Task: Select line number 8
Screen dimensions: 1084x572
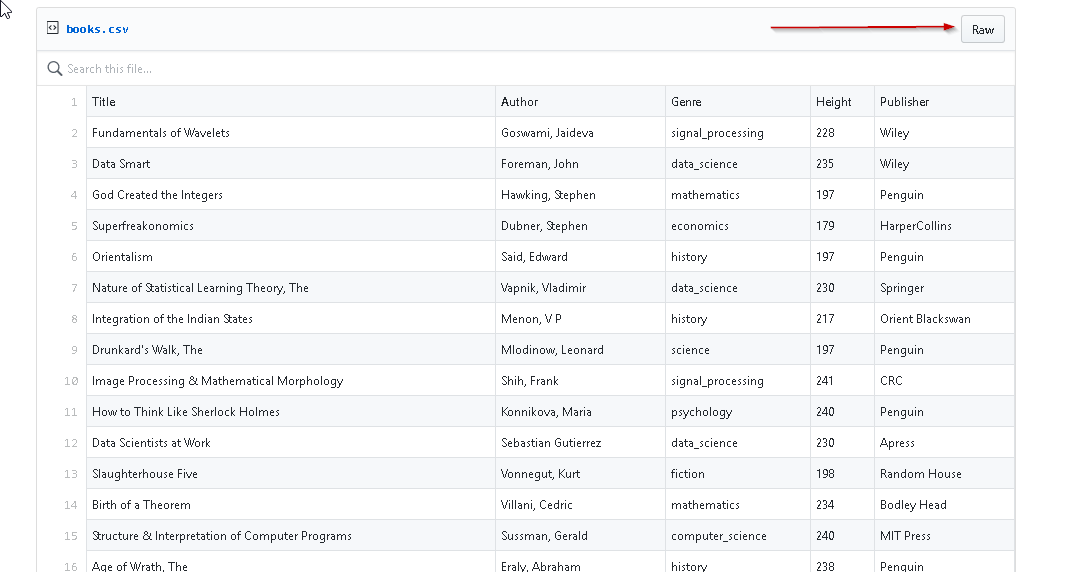Action: [x=74, y=319]
